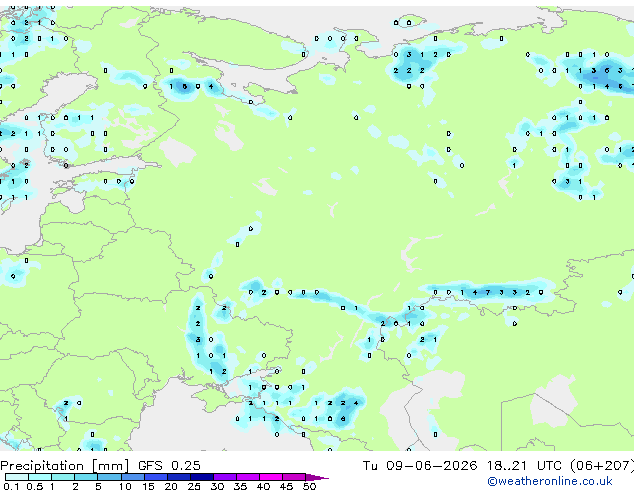Screen dimensions: 634x490
Task: Click the 35–40 mm legend swatch
Action: [248, 477]
